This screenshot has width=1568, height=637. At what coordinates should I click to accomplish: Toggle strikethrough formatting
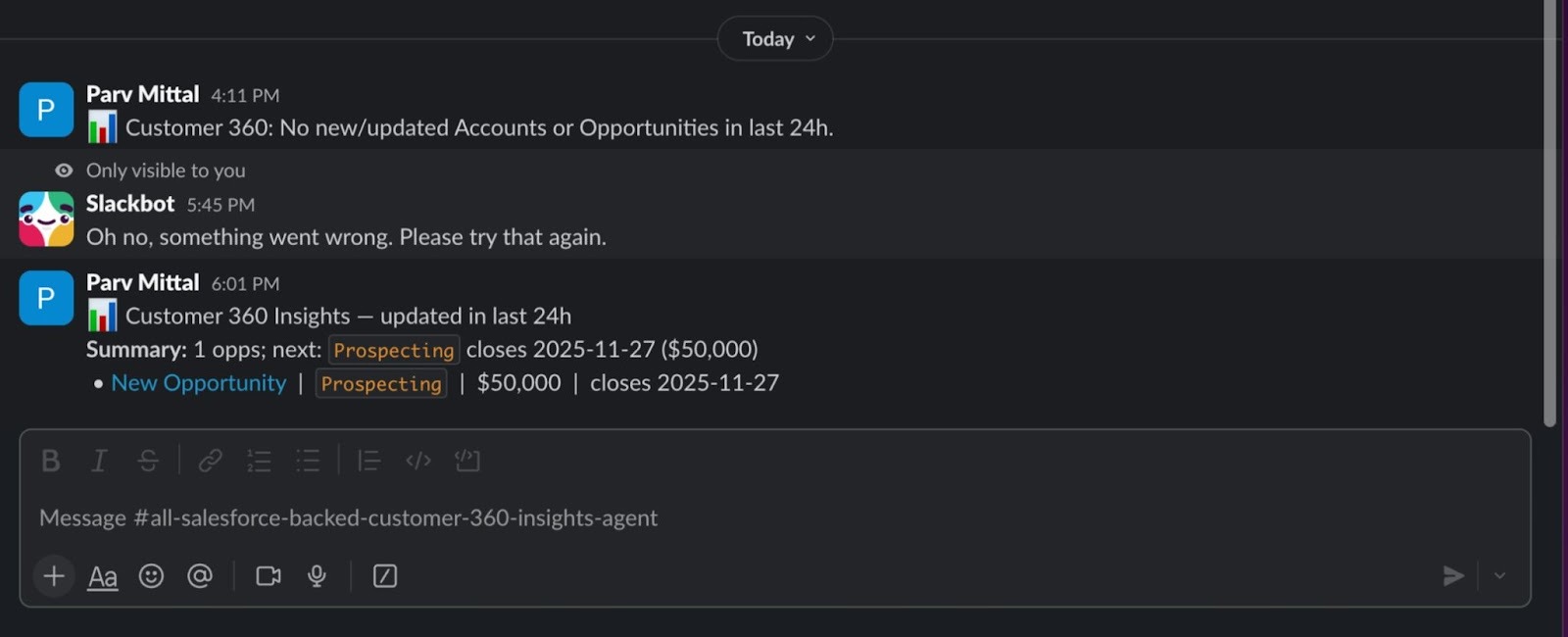[148, 461]
